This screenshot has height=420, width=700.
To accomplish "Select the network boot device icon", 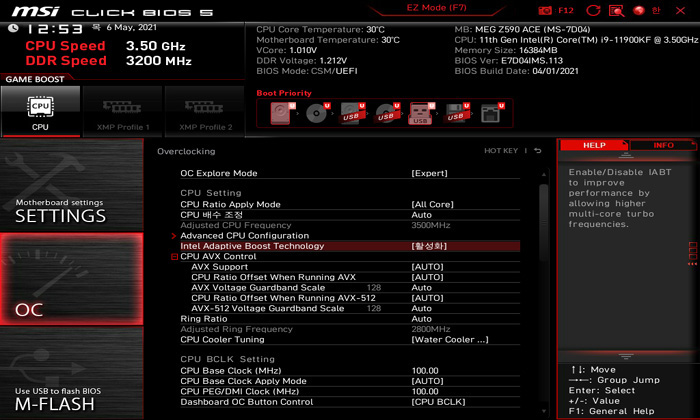I will (x=490, y=113).
